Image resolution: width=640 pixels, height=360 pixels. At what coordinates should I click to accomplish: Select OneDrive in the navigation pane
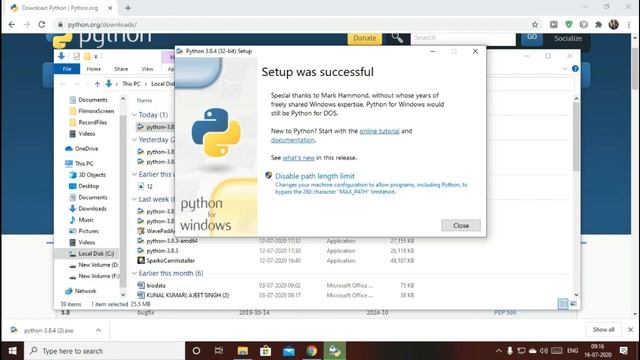[x=86, y=149]
